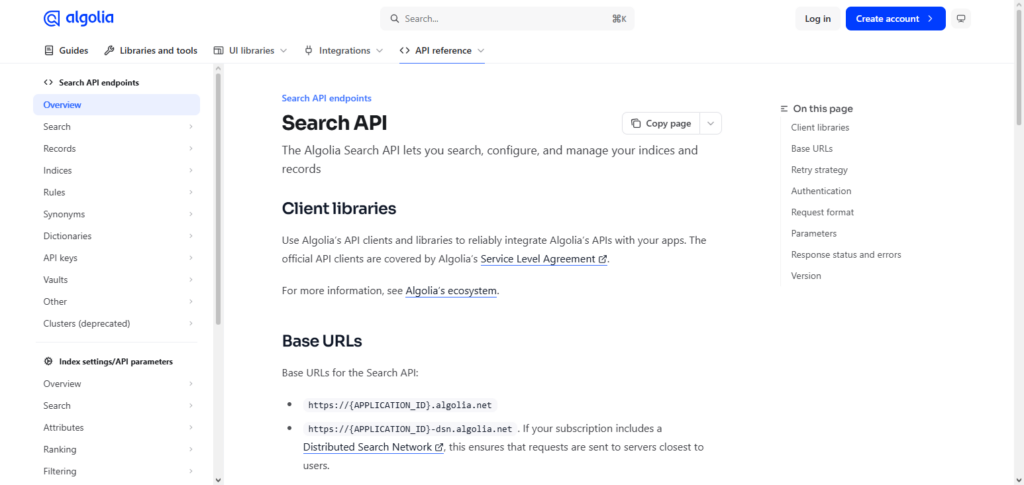
Task: Click the Search input field
Action: pos(507,19)
